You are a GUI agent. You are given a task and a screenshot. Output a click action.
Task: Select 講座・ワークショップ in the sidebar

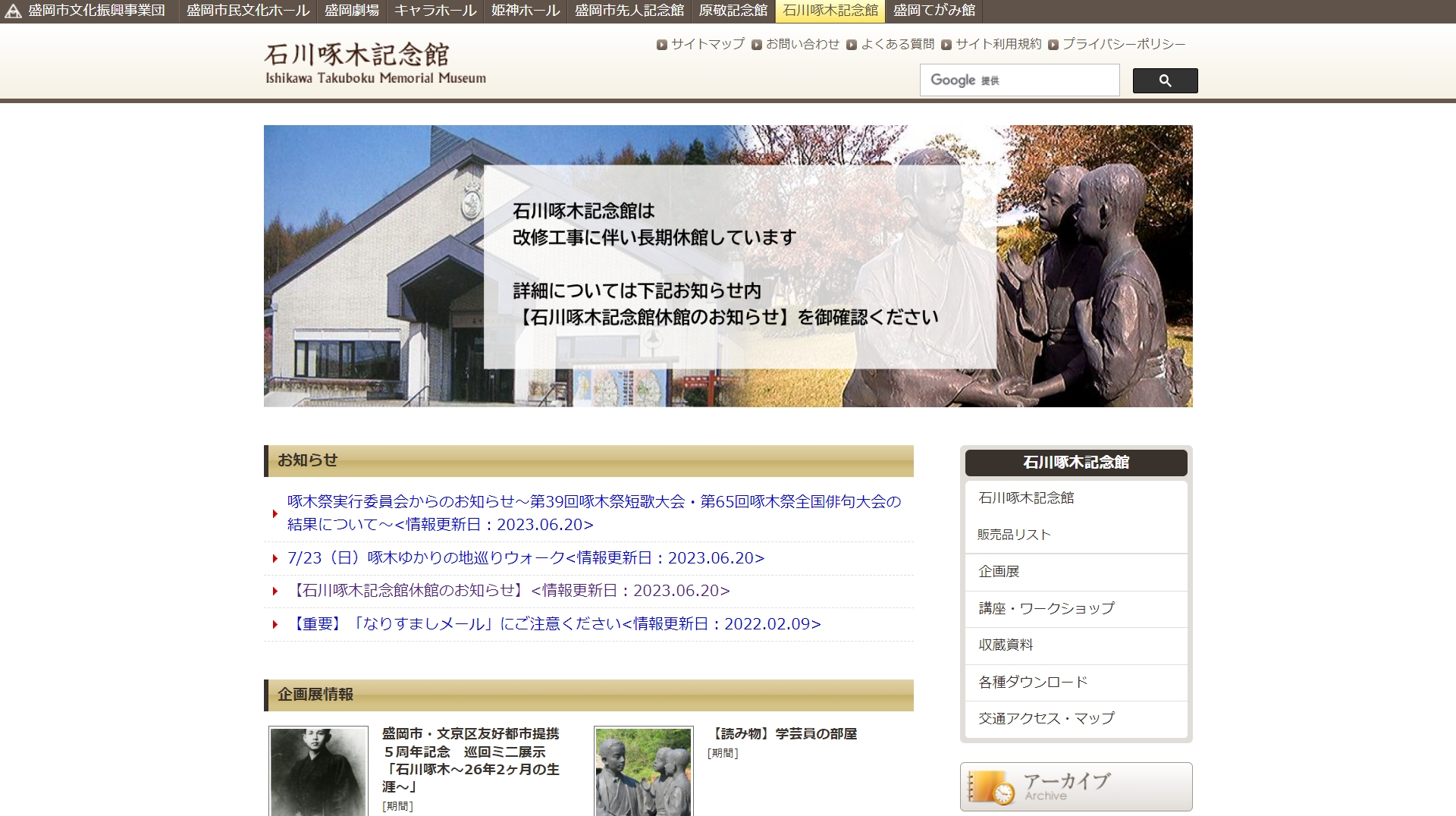click(1076, 609)
